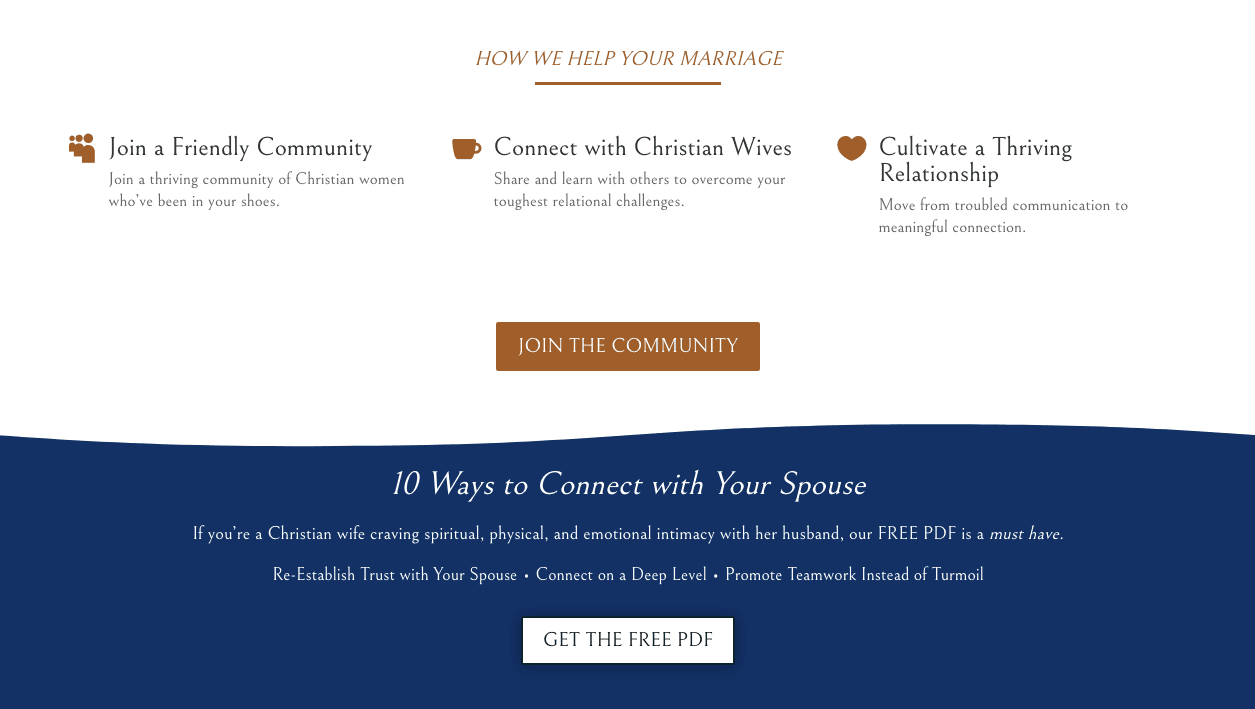Click the italic 'must have' text
Image resolution: width=1255 pixels, height=709 pixels.
[1026, 534]
